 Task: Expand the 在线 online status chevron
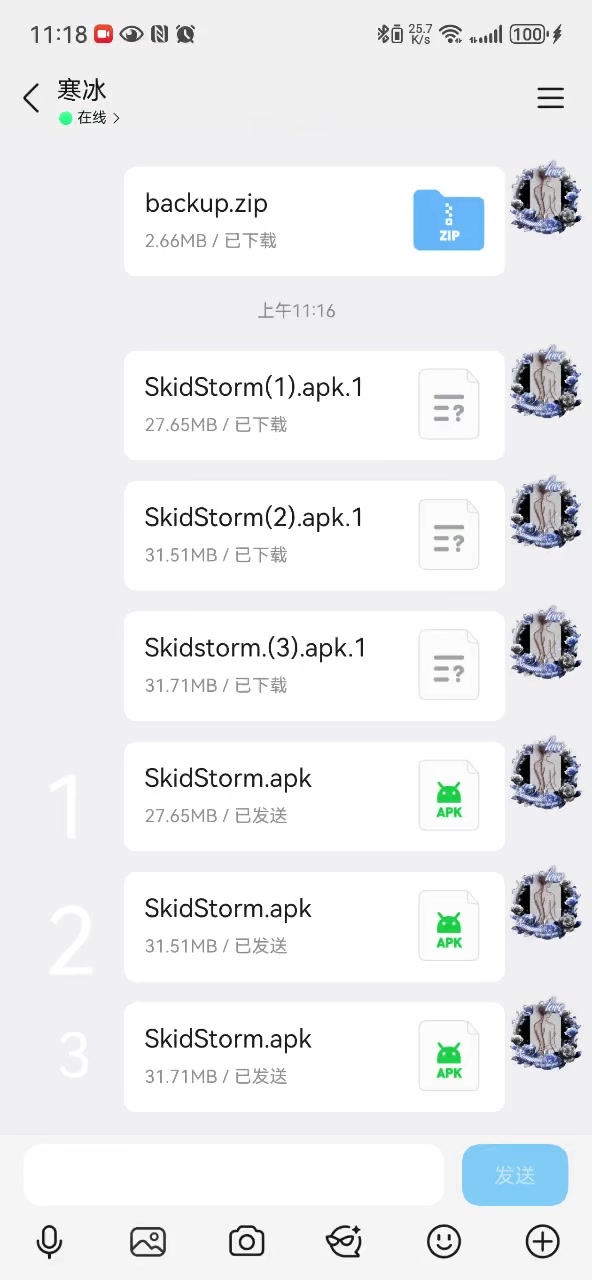point(117,118)
